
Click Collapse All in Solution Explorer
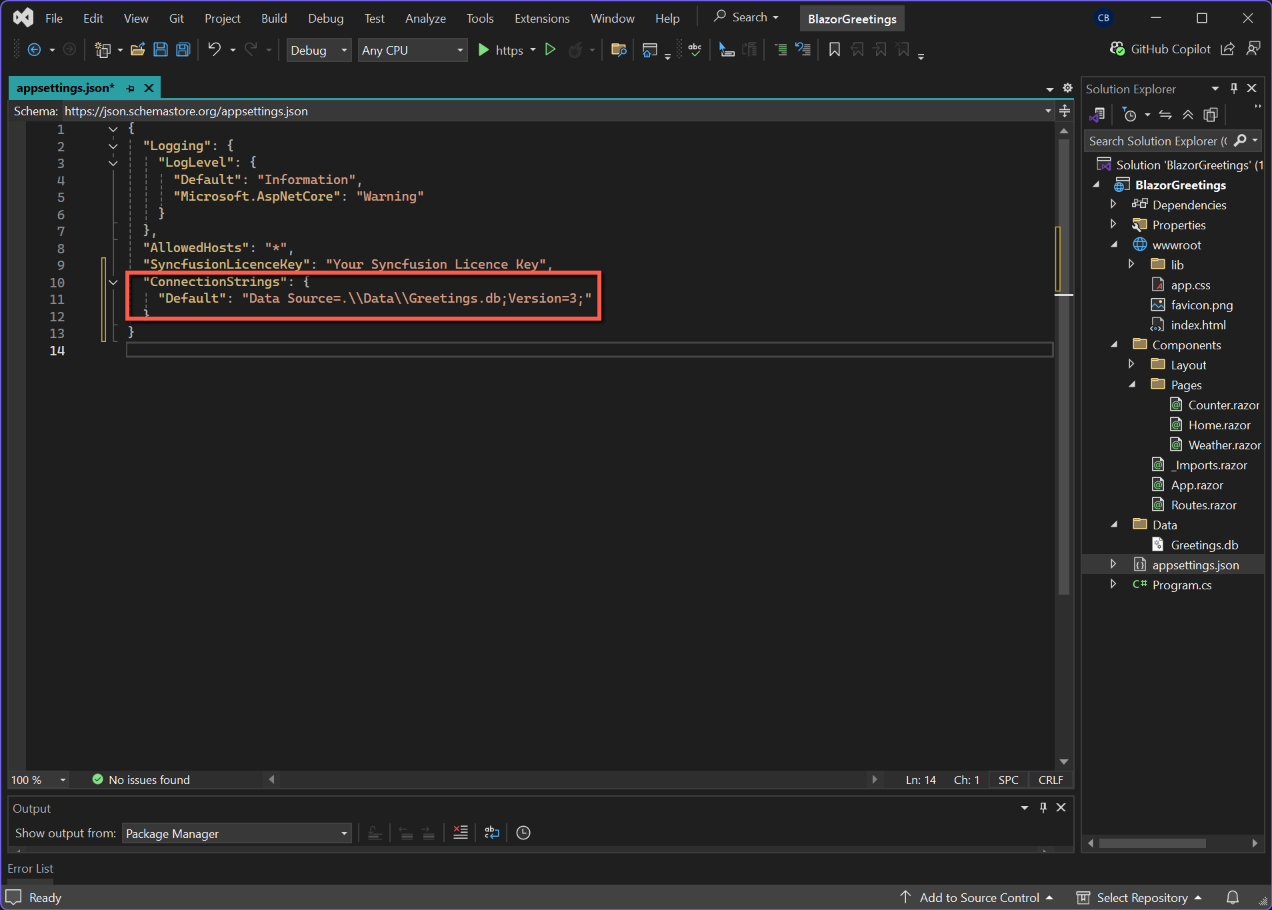pos(1188,115)
